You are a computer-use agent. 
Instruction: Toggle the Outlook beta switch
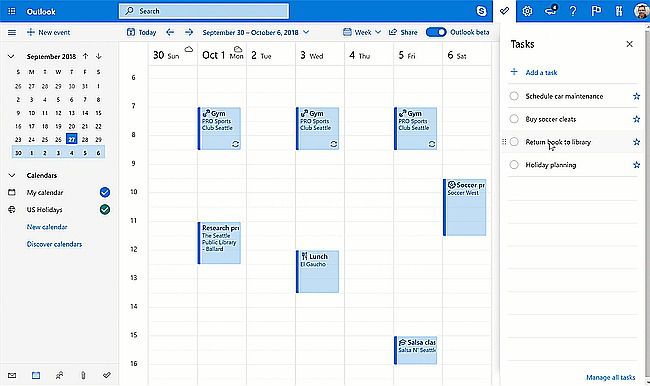436,32
